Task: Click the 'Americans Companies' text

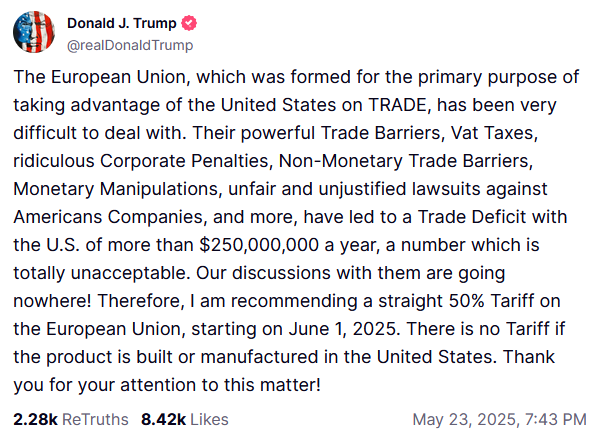Action: point(110,217)
